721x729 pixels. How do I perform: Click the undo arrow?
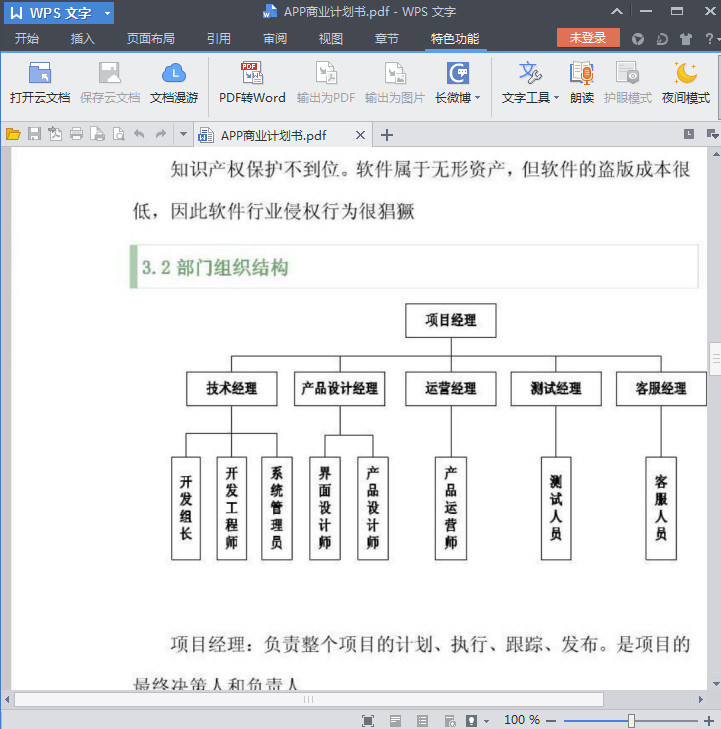pos(139,134)
